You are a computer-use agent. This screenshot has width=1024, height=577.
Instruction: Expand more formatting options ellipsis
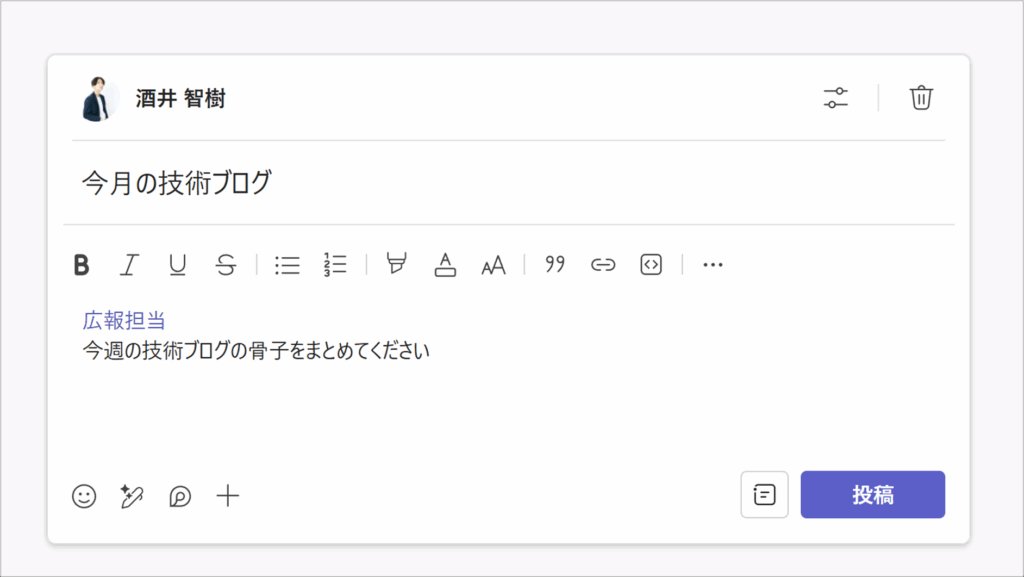tap(712, 265)
